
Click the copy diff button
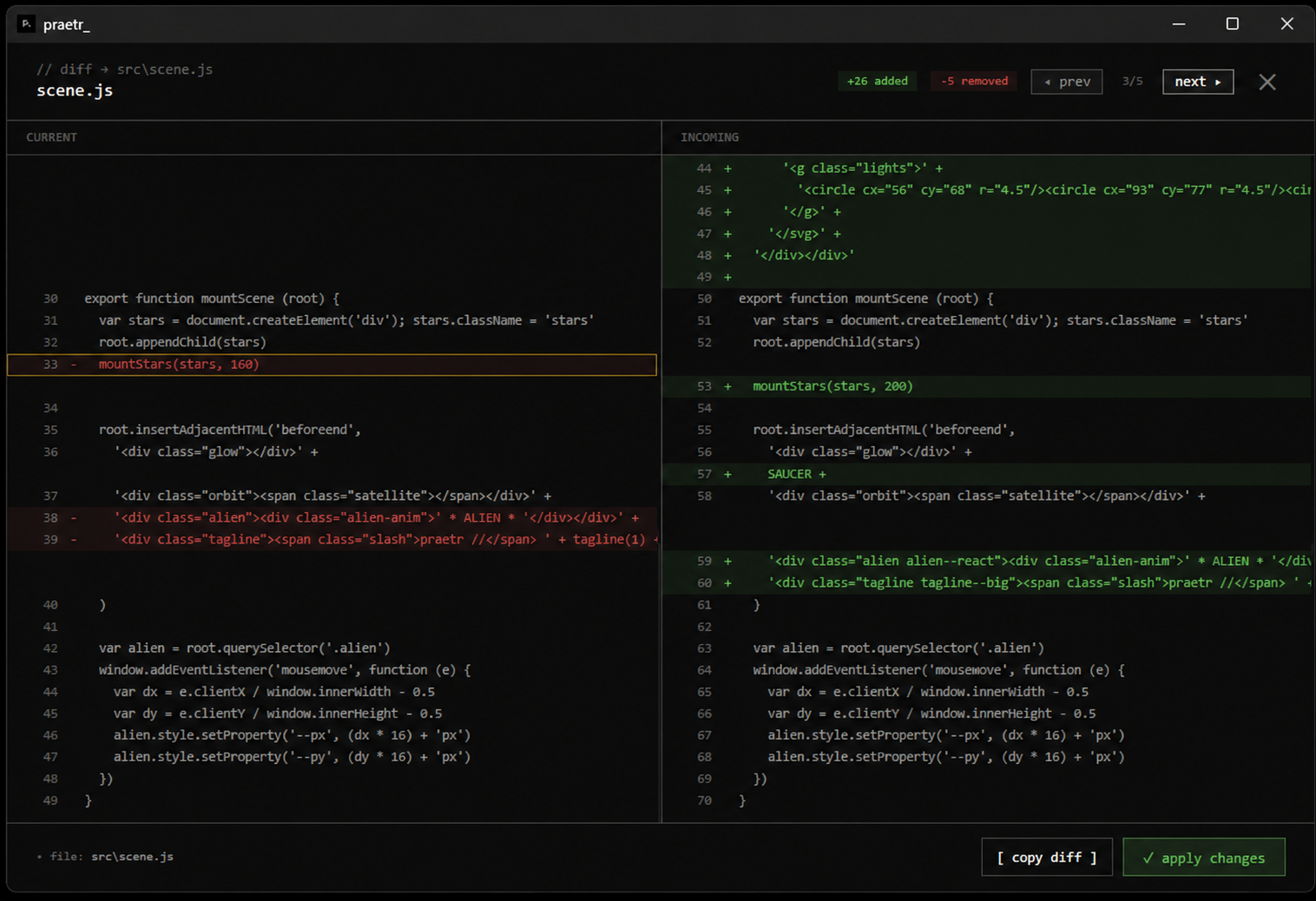[x=1047, y=858]
